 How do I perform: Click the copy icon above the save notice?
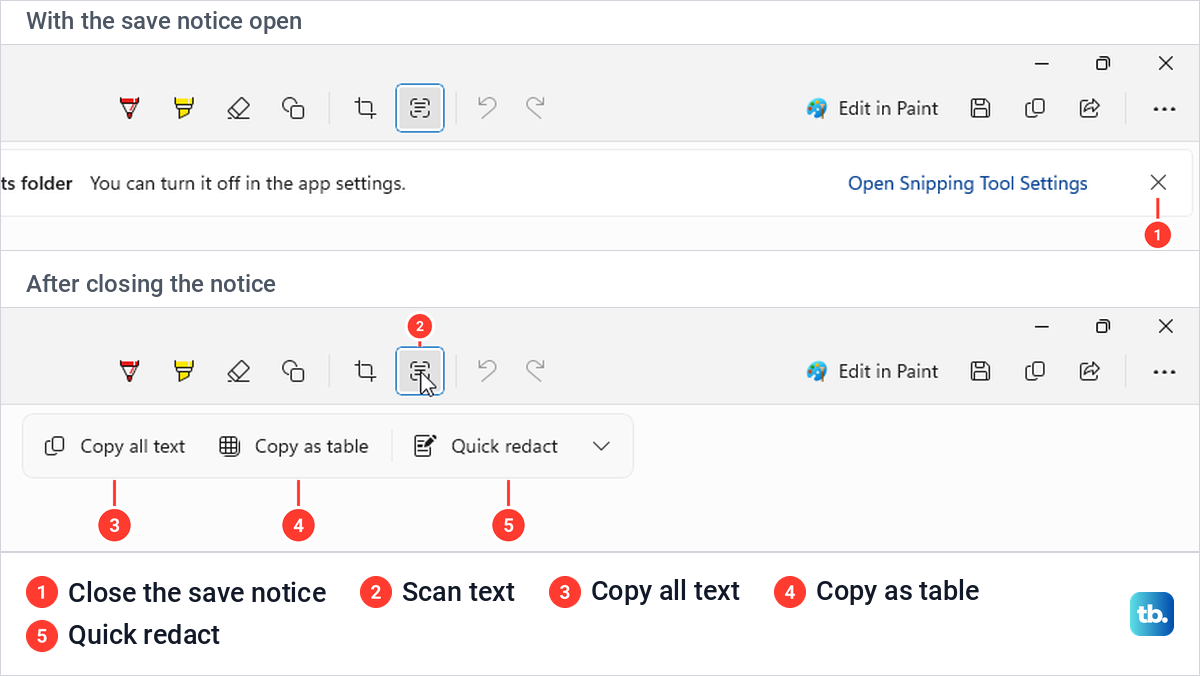(x=1035, y=108)
